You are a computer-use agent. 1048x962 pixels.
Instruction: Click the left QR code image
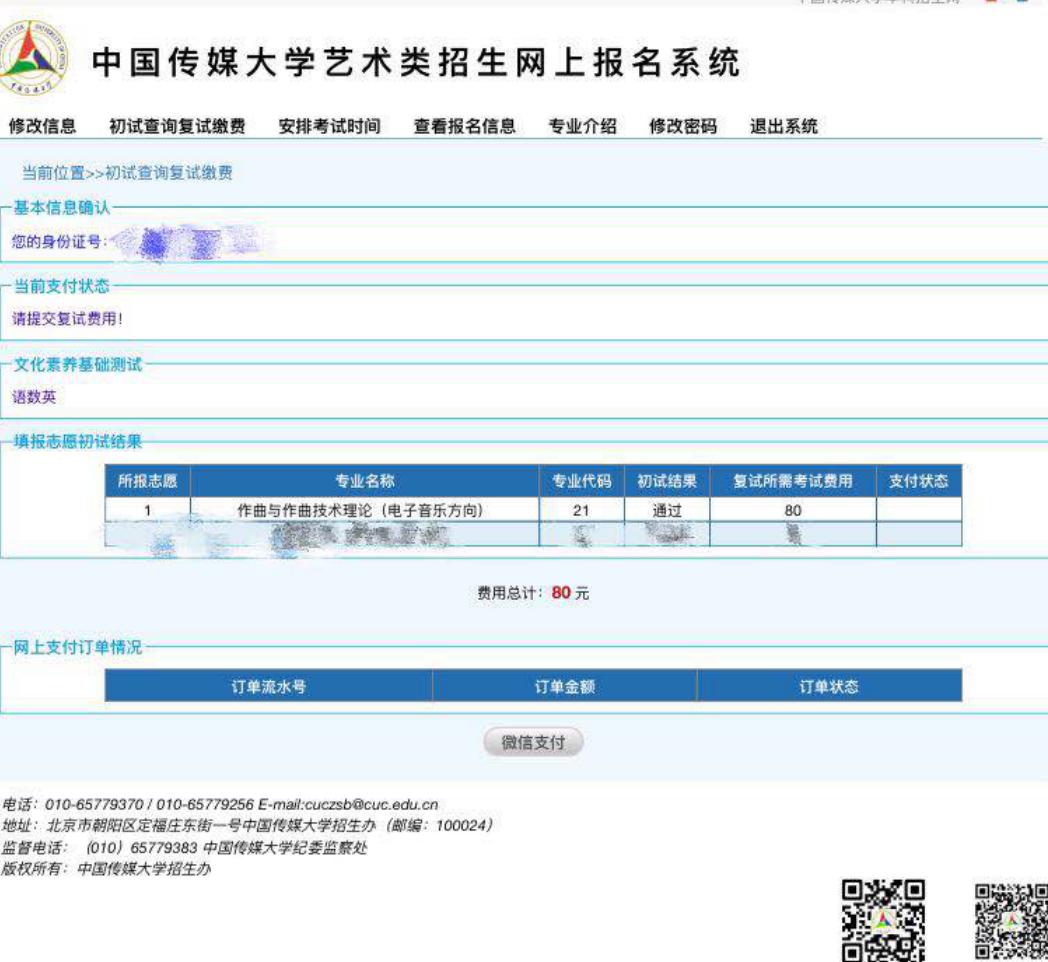[x=884, y=921]
